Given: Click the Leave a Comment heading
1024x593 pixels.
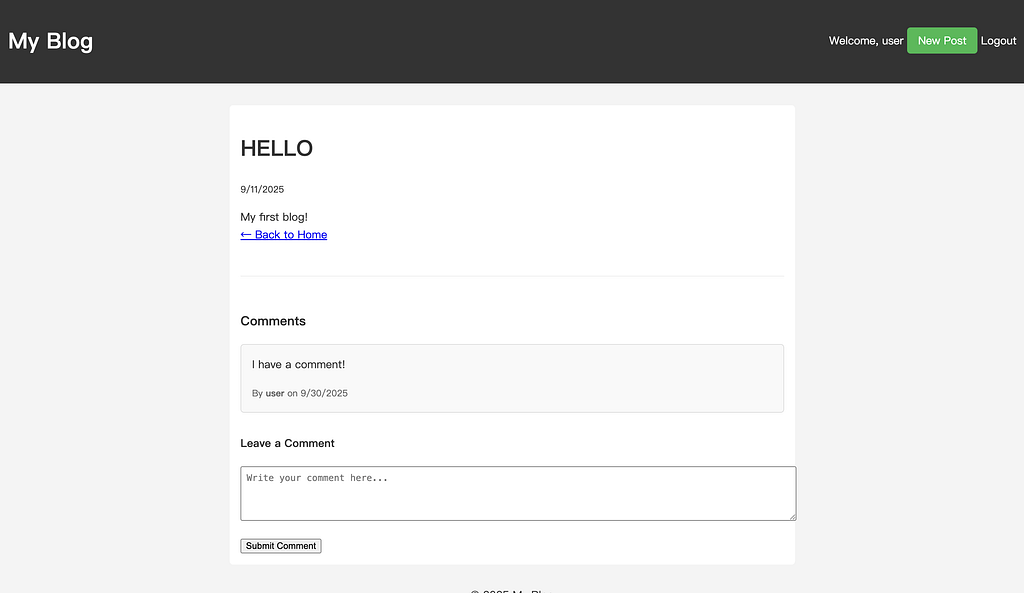Looking at the screenshot, I should 287,443.
